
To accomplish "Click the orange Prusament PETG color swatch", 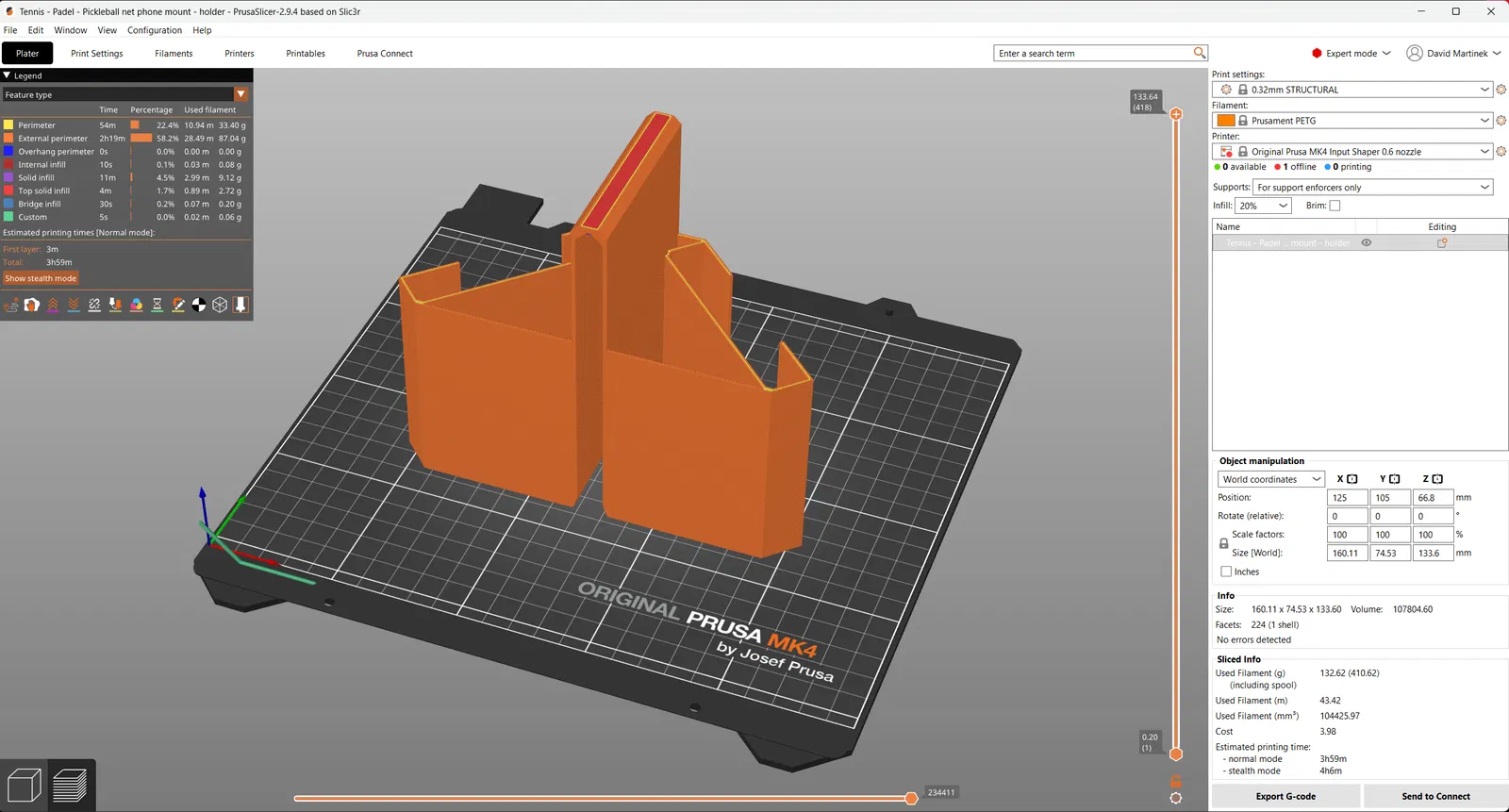I will click(x=1226, y=121).
